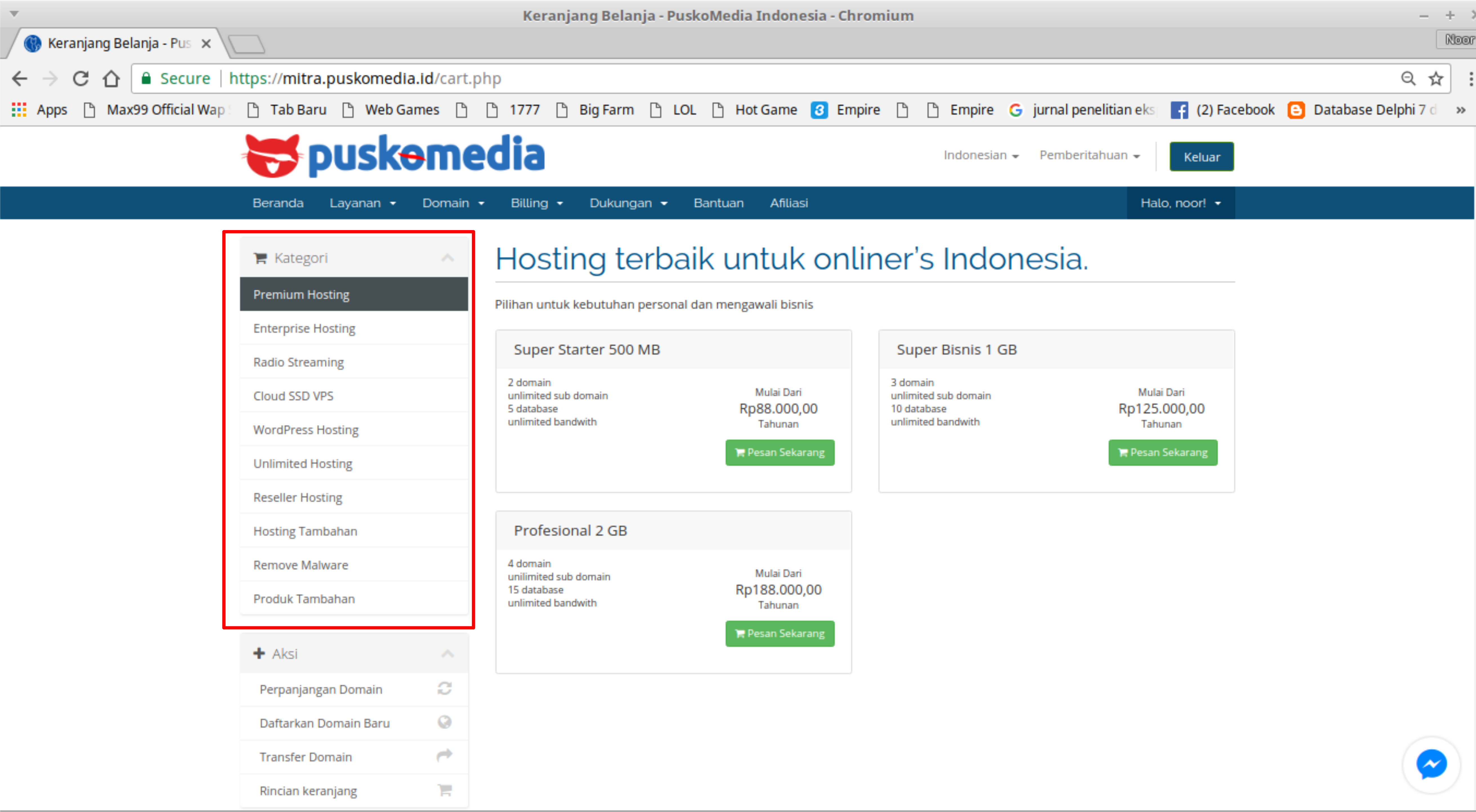
Task: Select the Premium Hosting category
Action: 353,294
